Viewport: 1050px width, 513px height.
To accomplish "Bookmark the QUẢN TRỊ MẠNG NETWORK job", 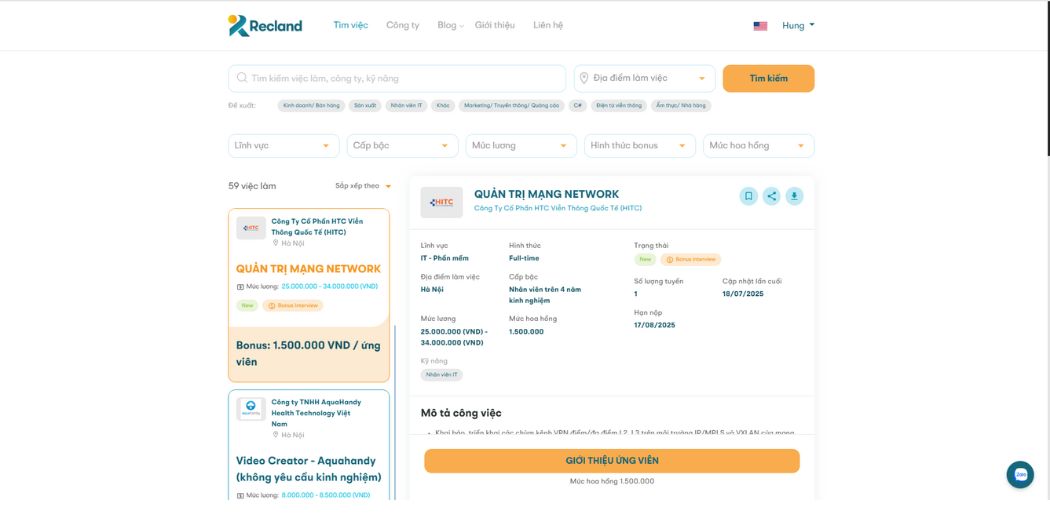I will coord(749,196).
